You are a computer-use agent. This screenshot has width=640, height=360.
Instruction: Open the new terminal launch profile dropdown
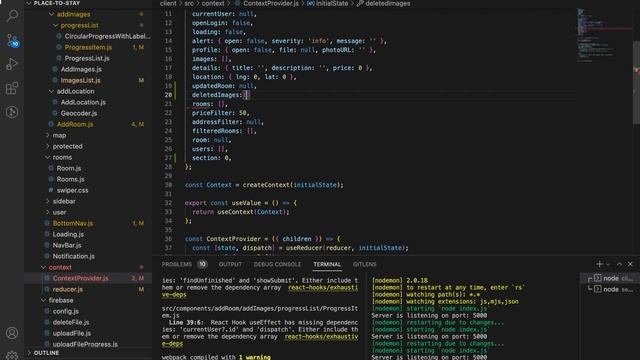(608, 264)
